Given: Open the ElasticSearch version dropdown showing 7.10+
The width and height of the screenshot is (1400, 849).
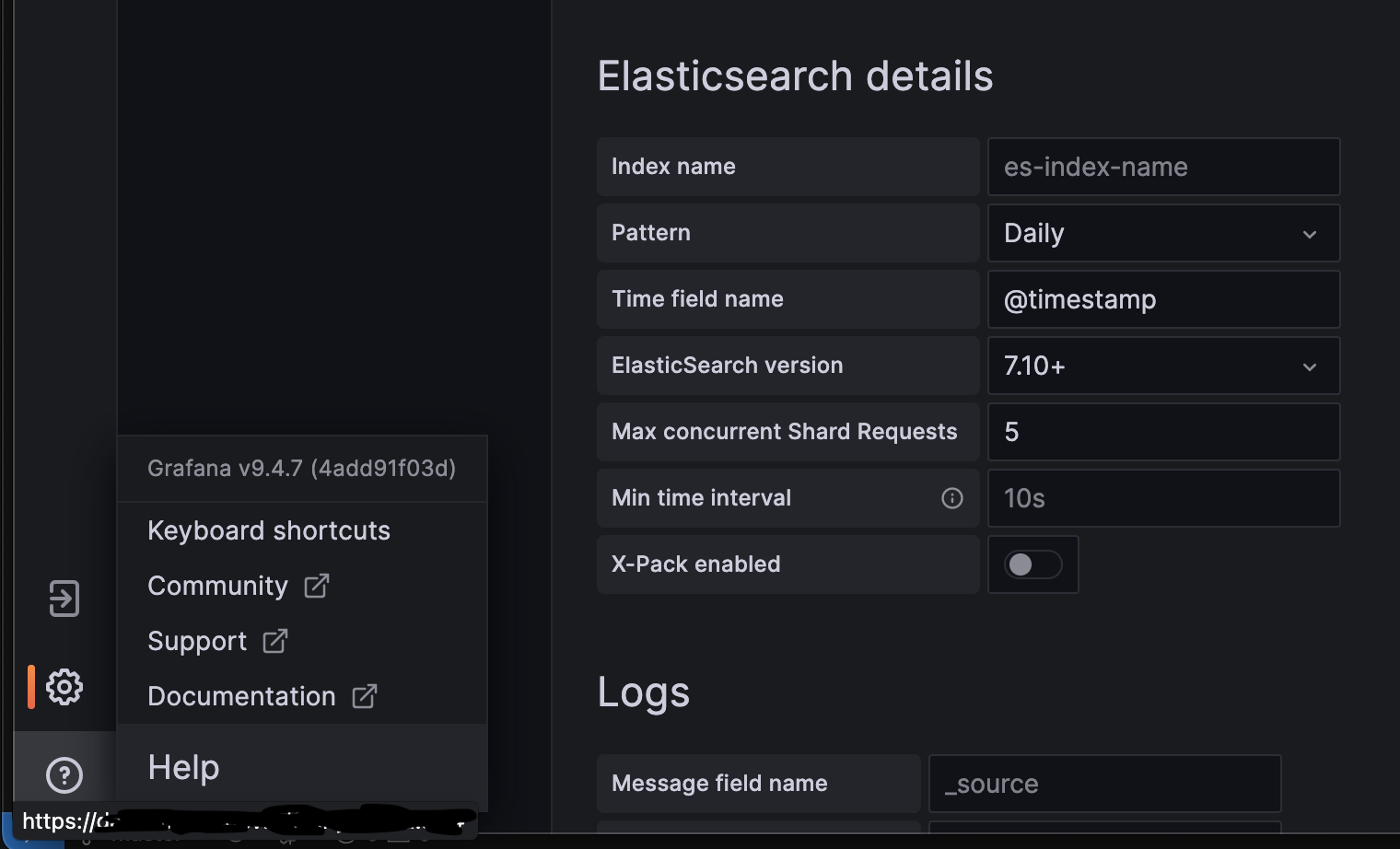Looking at the screenshot, I should coord(1163,366).
